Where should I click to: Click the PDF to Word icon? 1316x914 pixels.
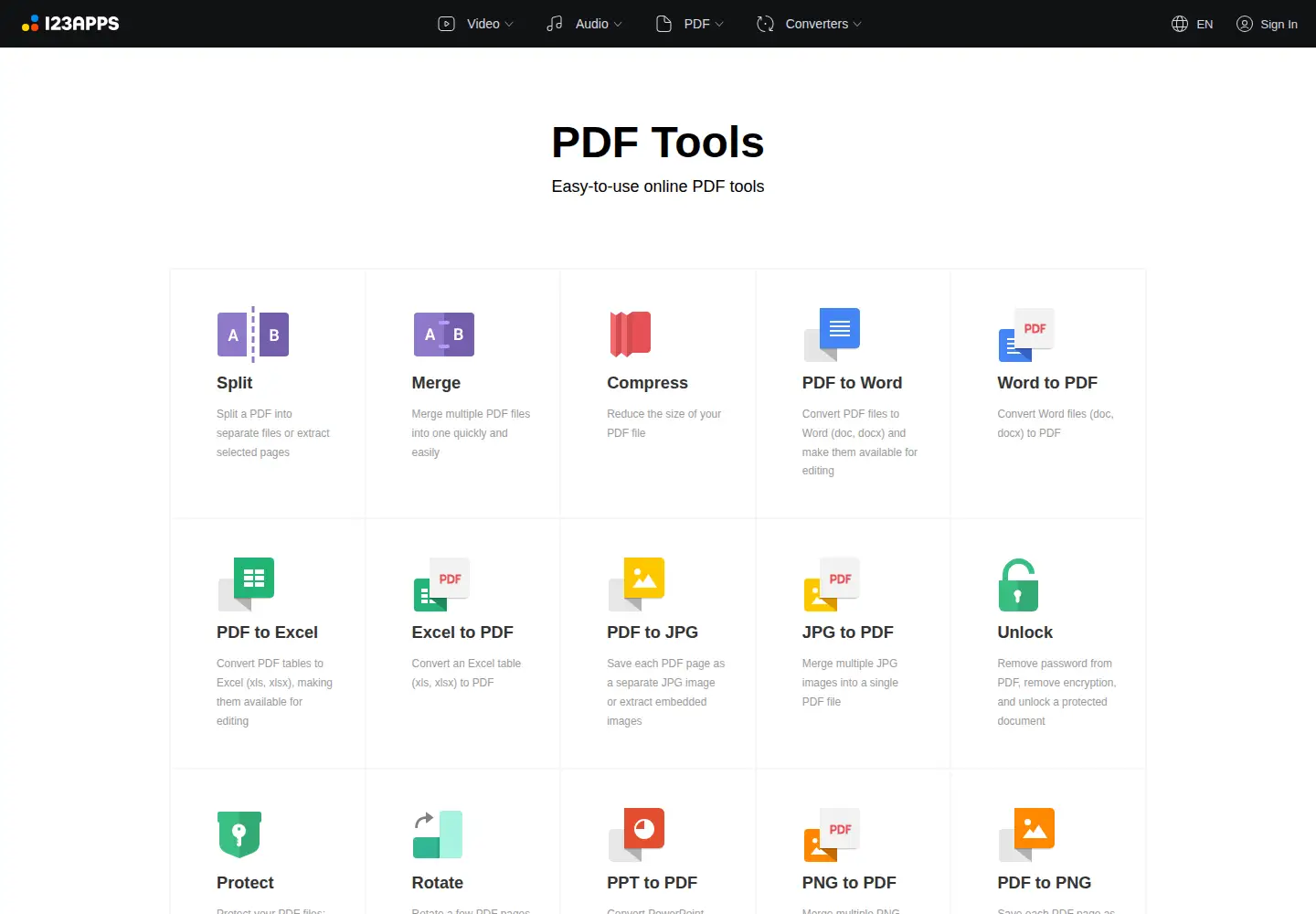pos(833,335)
